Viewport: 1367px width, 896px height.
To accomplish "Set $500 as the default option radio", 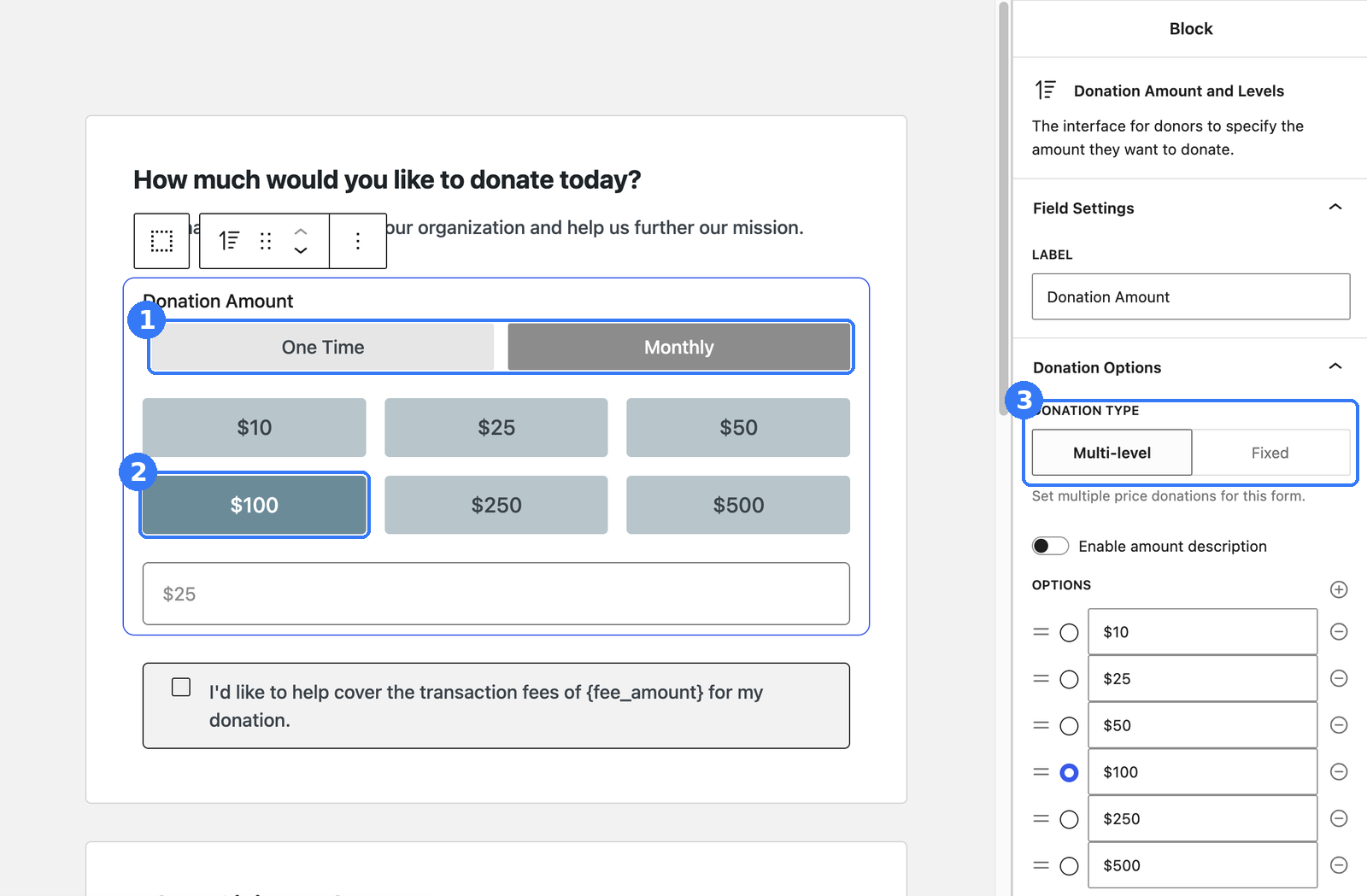I will click(1069, 866).
